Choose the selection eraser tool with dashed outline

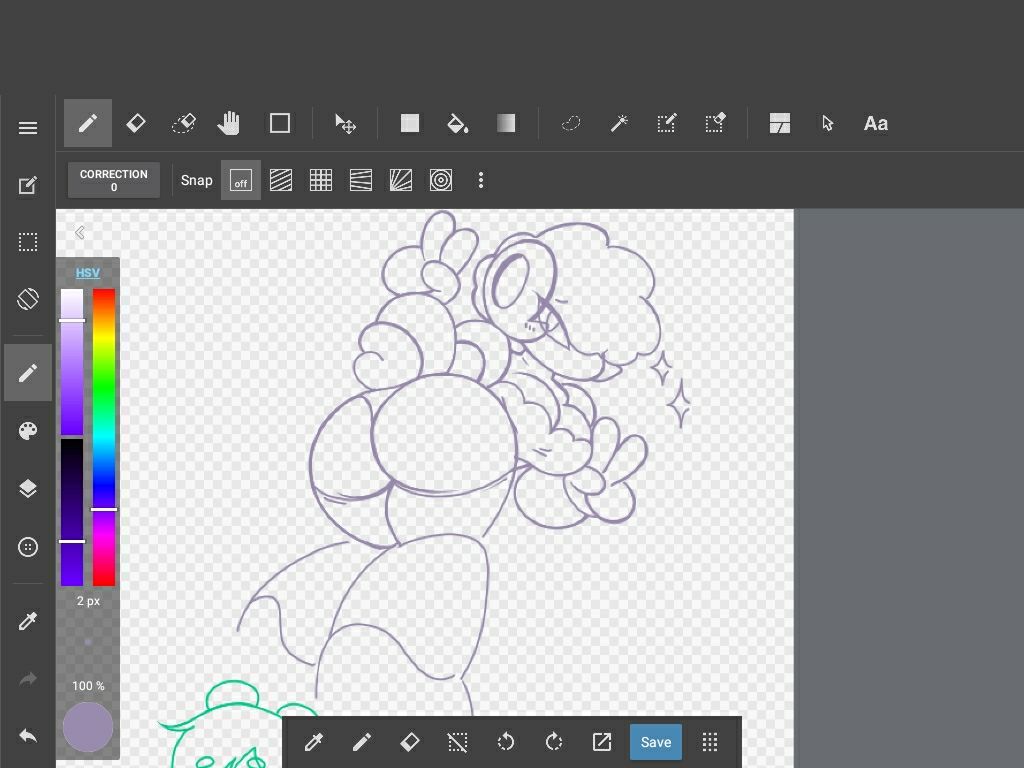click(x=184, y=123)
